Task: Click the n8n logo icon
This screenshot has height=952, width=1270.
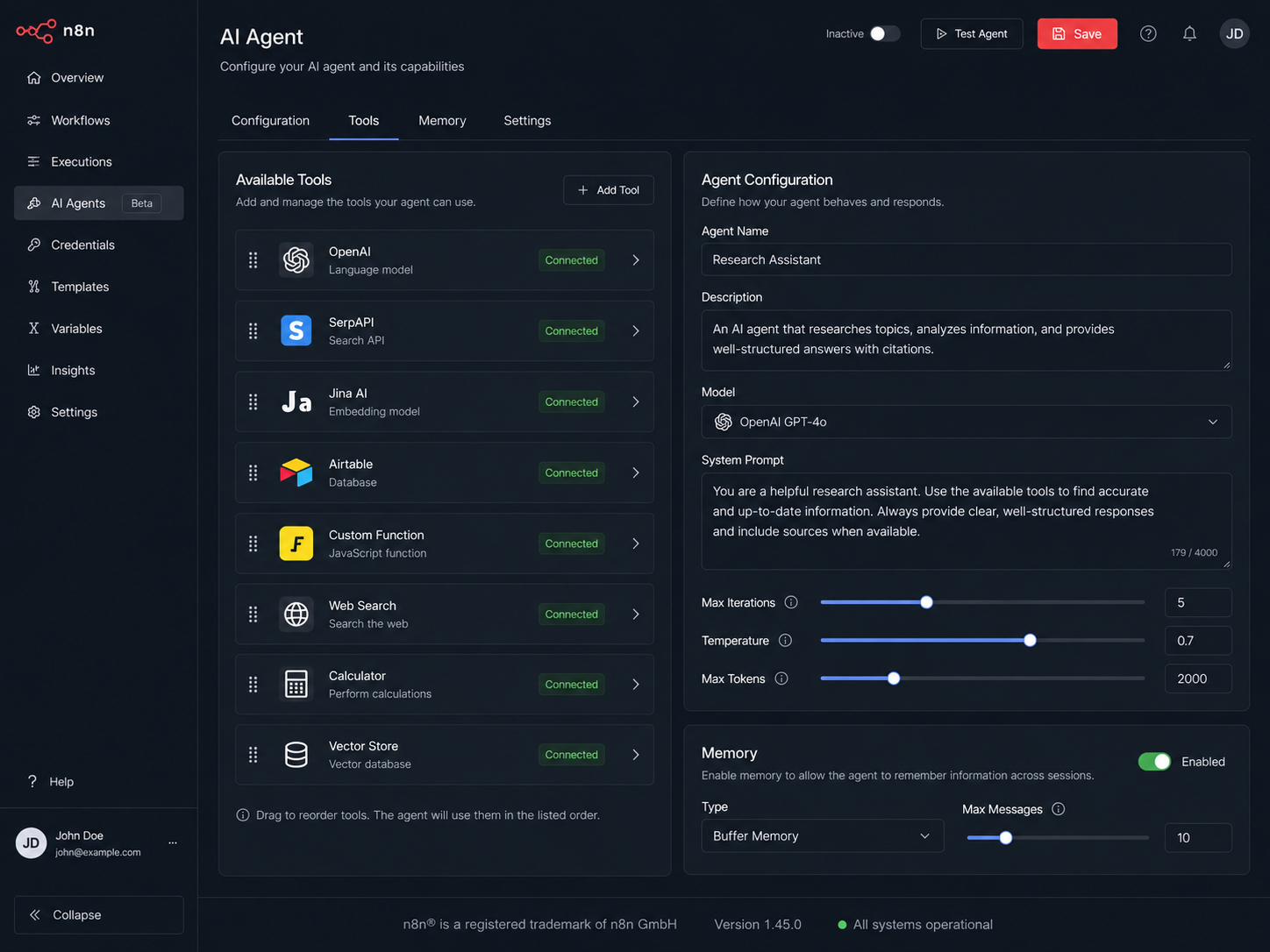Action: click(x=36, y=32)
